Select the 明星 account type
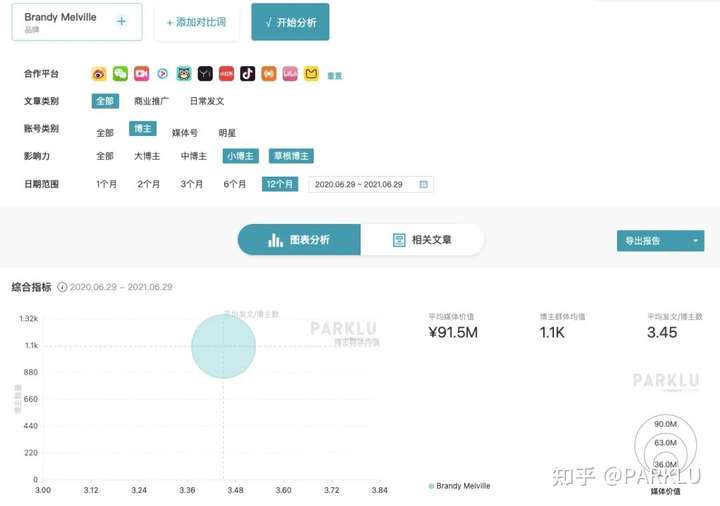This screenshot has width=720, height=506. (x=227, y=133)
